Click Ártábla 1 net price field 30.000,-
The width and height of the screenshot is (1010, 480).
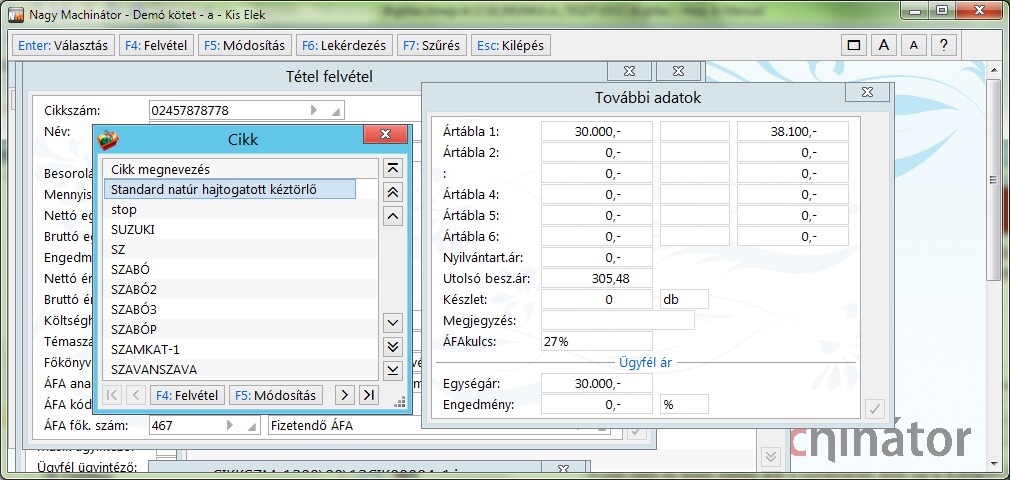596,131
